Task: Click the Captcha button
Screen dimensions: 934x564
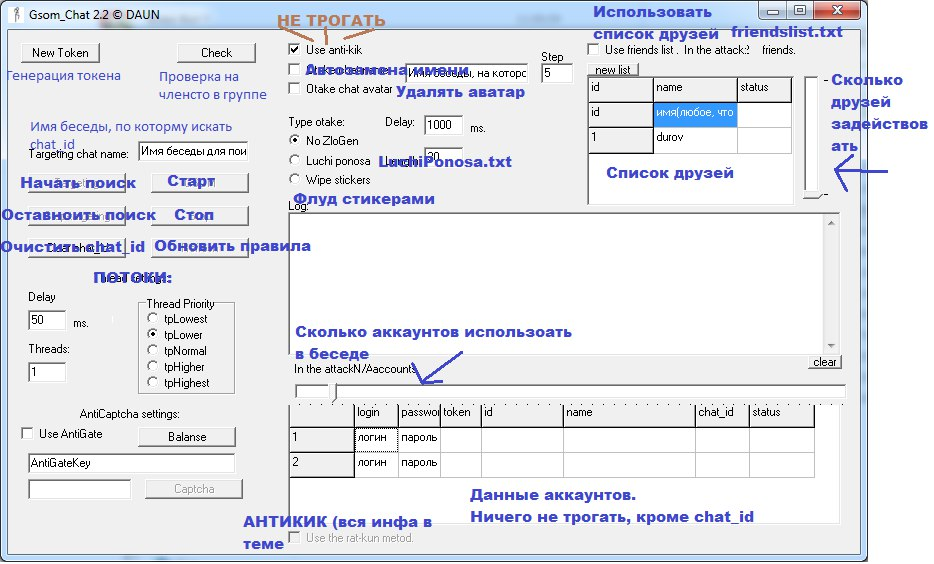Action: [194, 489]
